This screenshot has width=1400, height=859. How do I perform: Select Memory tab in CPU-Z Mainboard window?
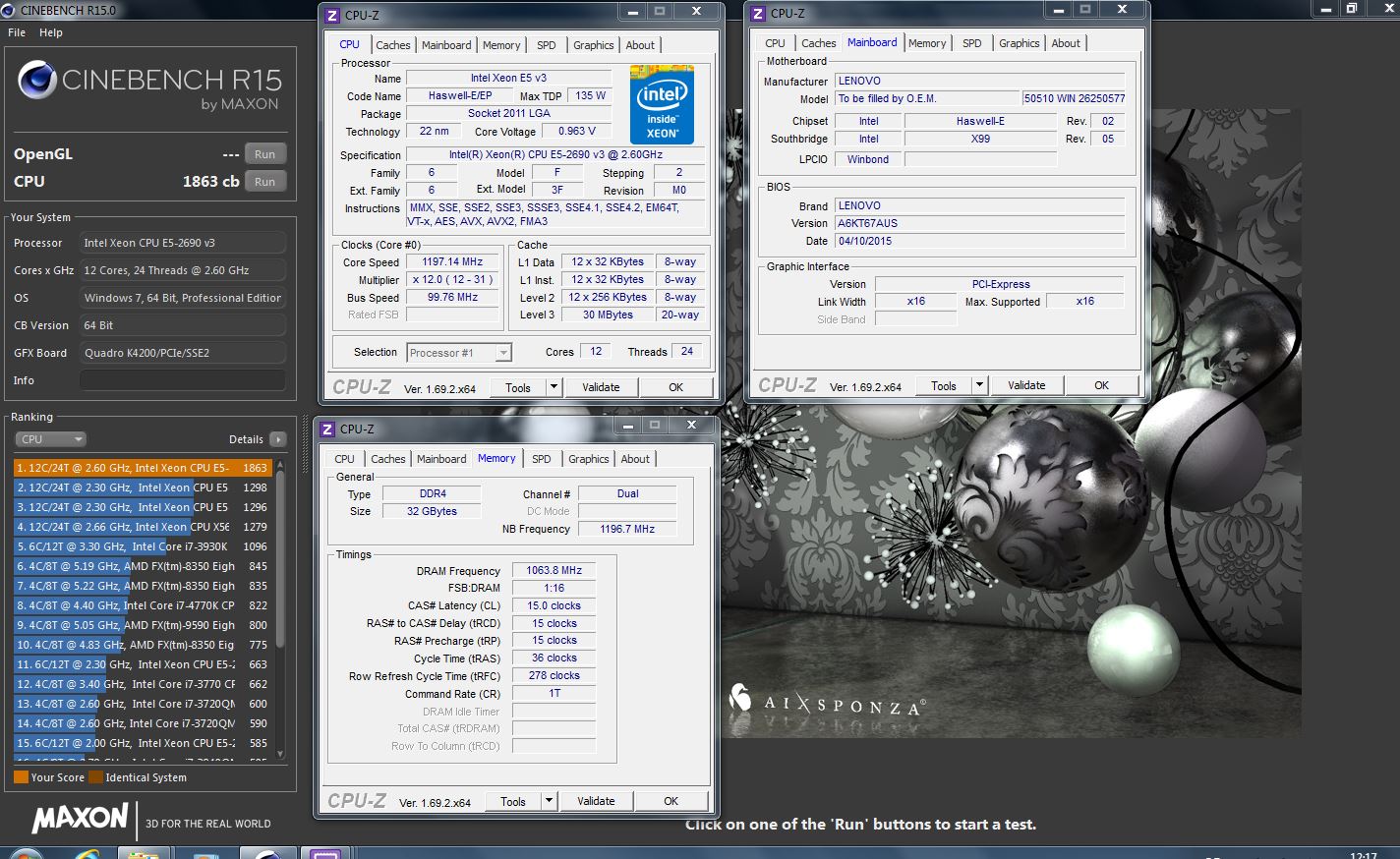pyautogui.click(x=927, y=43)
